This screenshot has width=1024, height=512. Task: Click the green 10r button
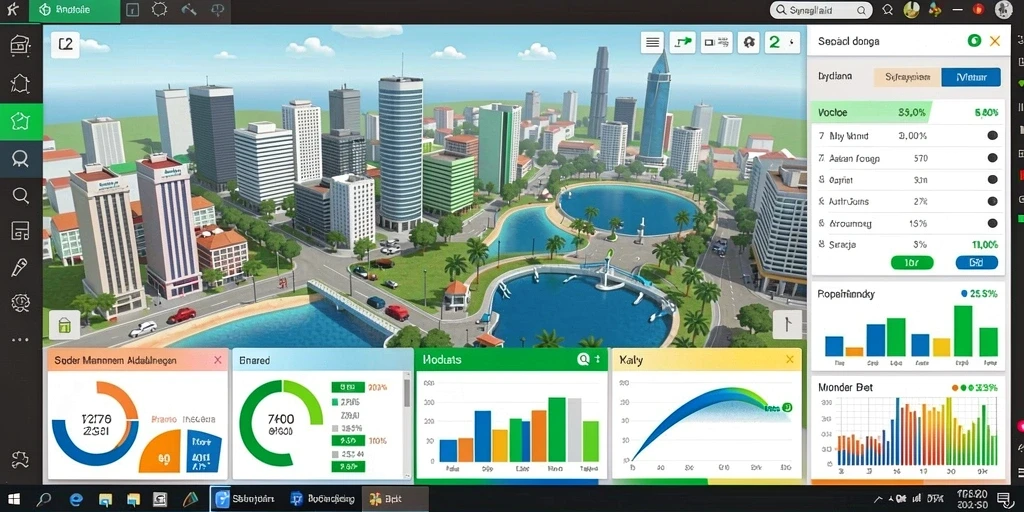[912, 263]
